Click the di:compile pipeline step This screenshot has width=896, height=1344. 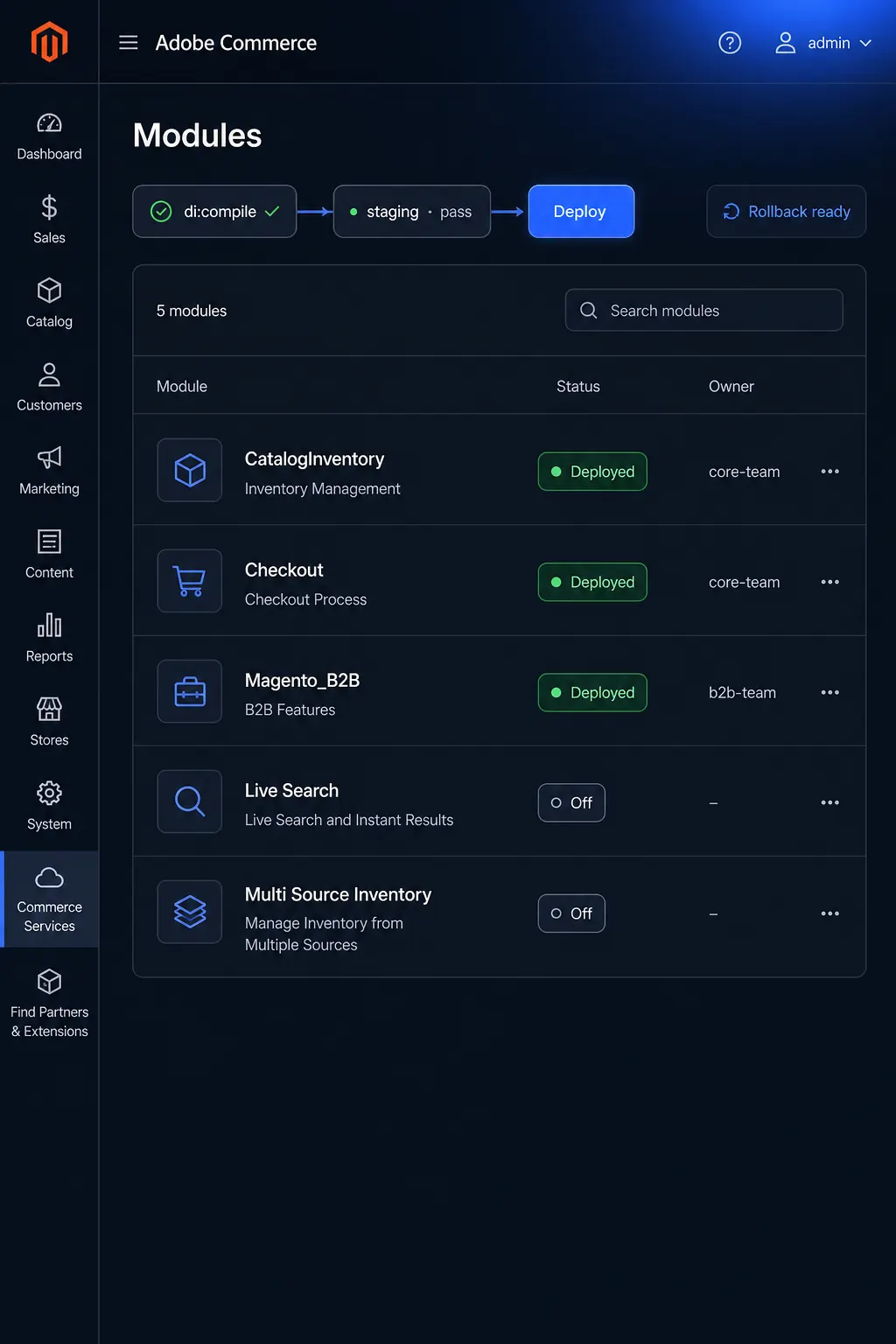coord(214,212)
